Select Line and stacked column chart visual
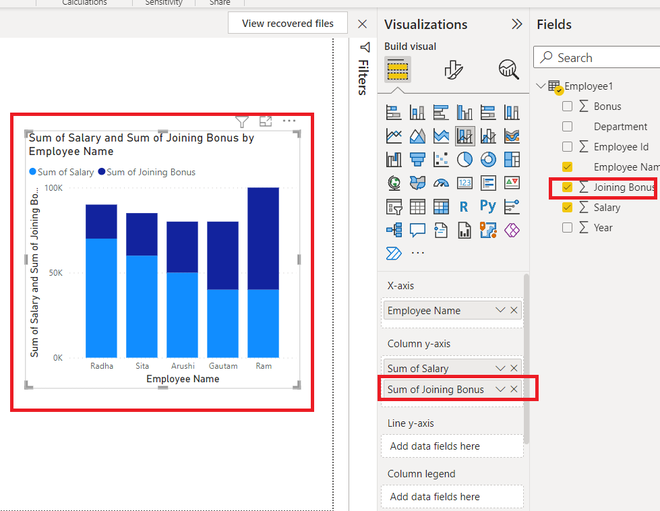 pyautogui.click(x=465, y=136)
